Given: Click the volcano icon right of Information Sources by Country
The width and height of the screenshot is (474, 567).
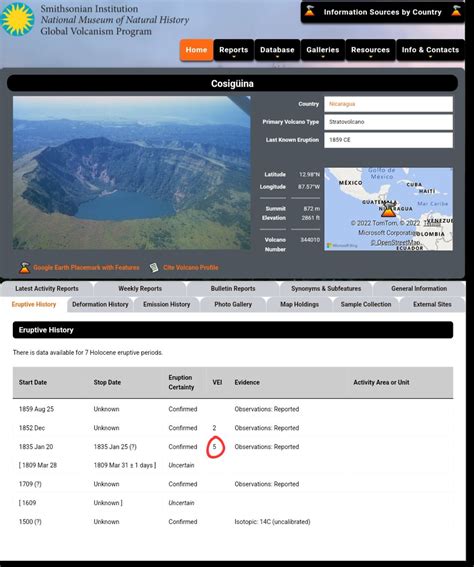Looking at the screenshot, I should pos(456,11).
